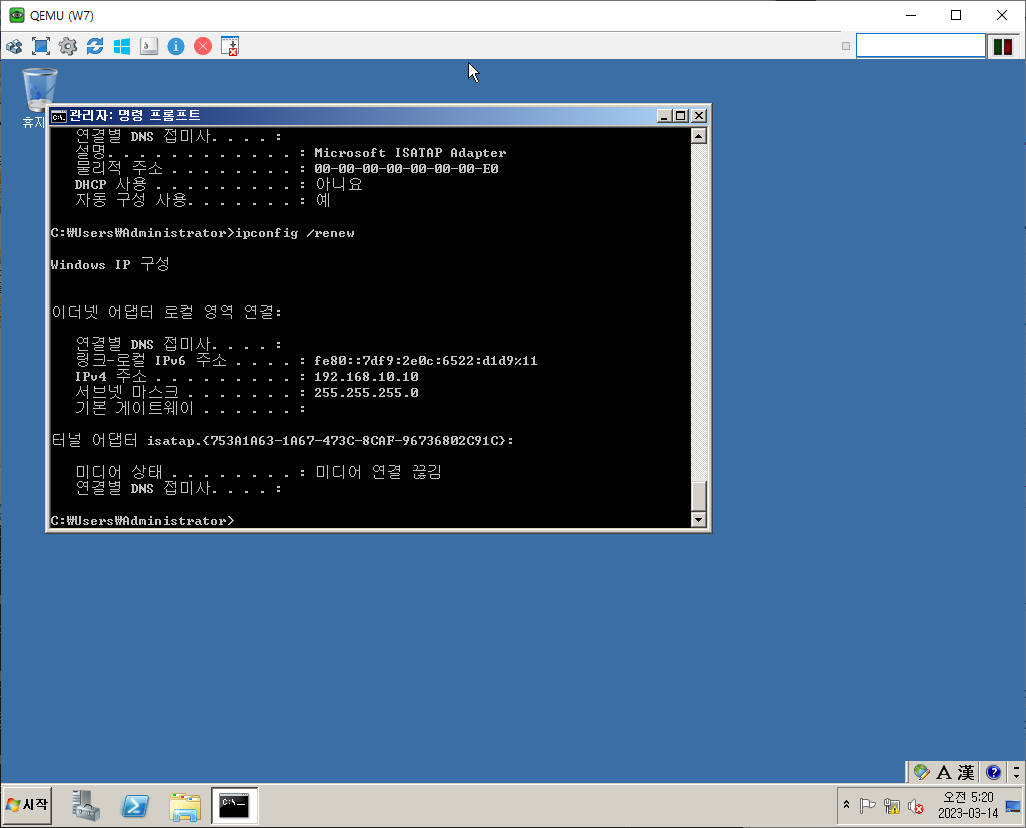Open command prompt title bar system icon

click(59, 117)
